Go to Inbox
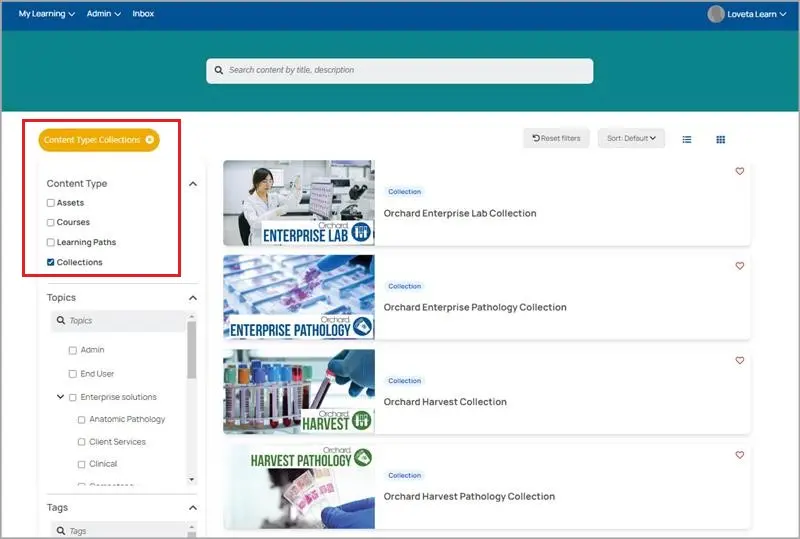This screenshot has width=800, height=539. pos(143,14)
